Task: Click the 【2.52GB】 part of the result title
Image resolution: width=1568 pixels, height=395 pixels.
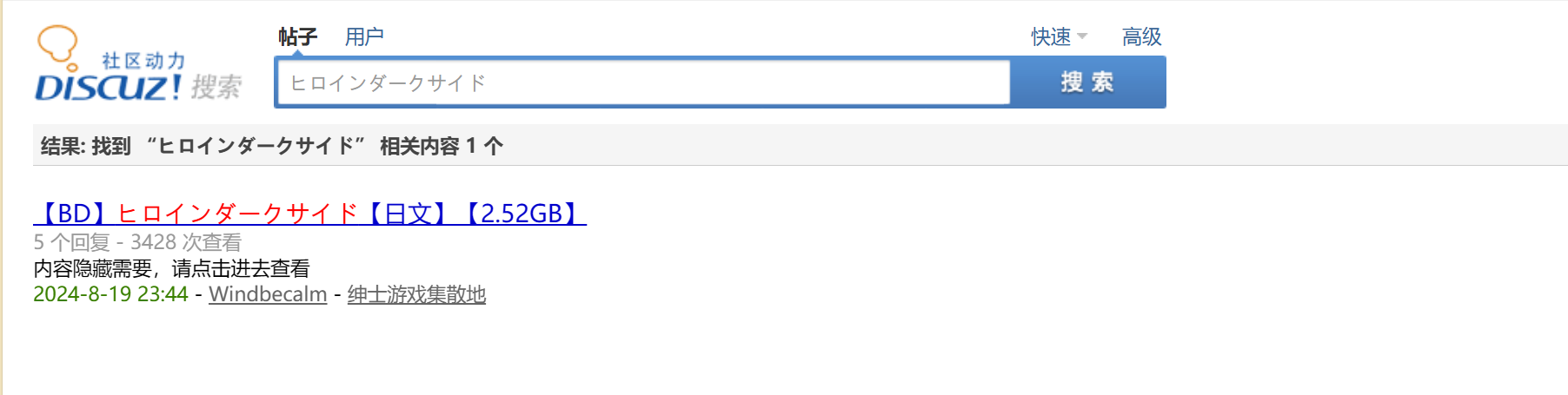Action: 522,213
